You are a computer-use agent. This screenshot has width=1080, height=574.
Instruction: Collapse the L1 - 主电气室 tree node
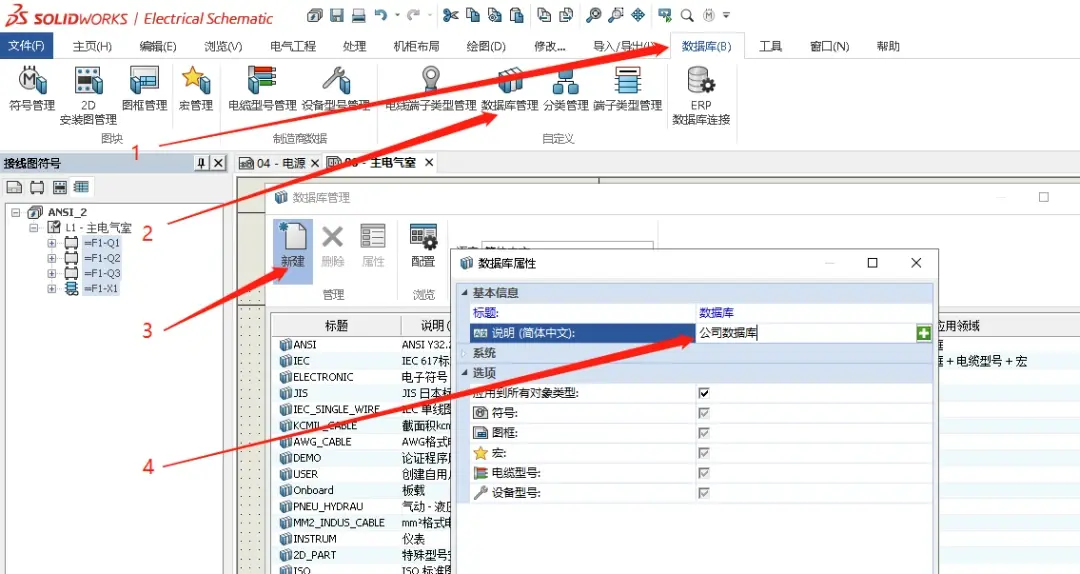click(x=33, y=227)
